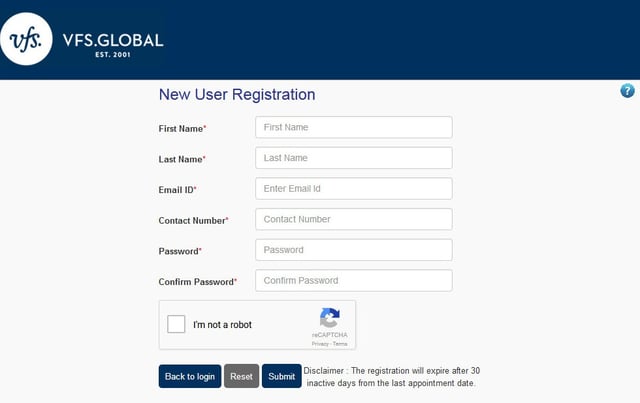Submit the registration form

click(282, 376)
